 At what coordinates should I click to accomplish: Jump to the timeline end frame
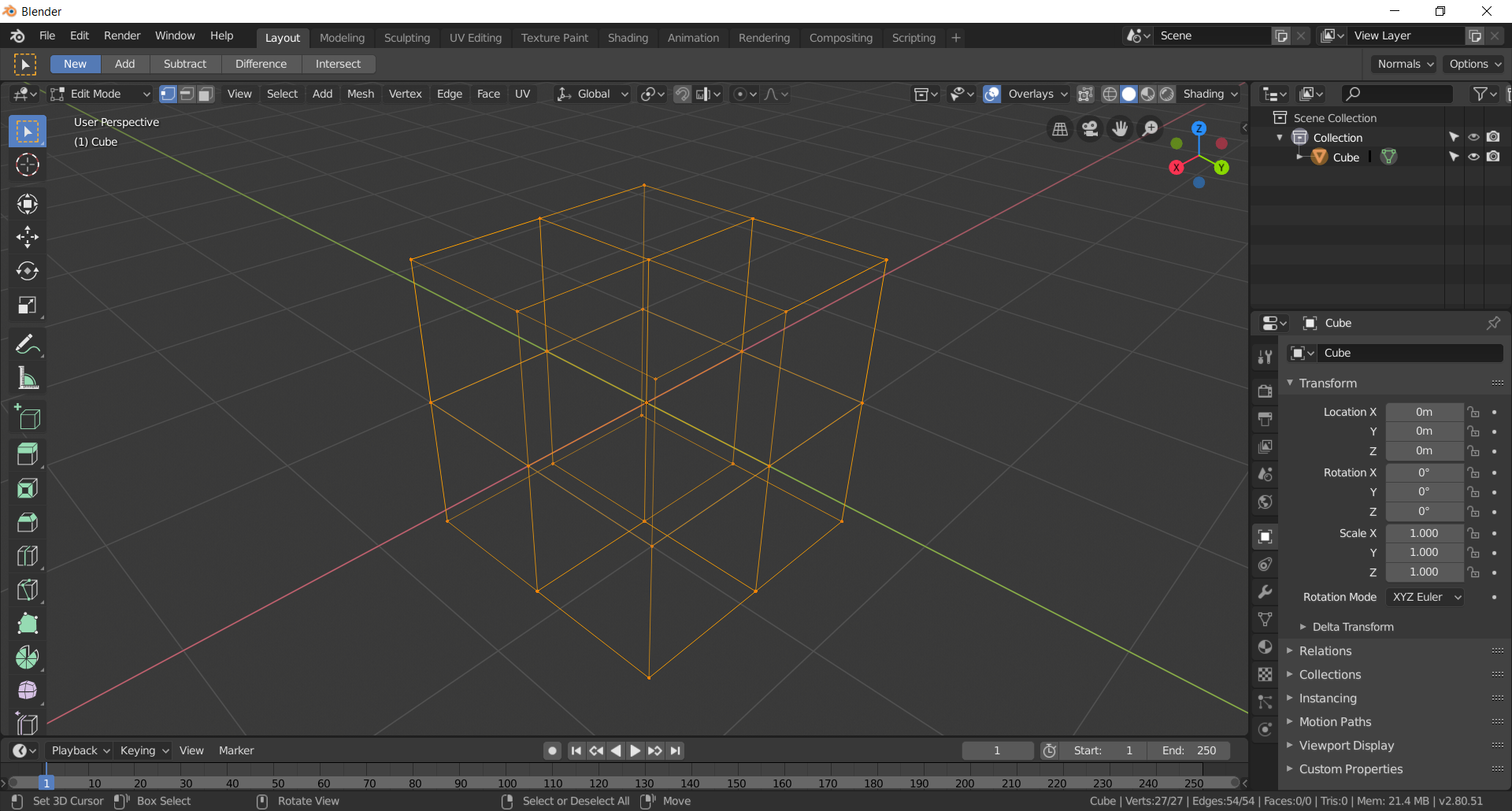click(676, 751)
